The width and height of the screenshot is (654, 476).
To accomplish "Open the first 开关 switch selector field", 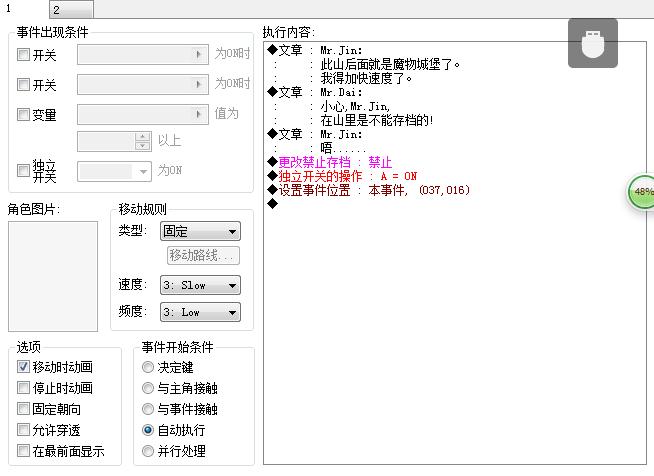I will click(143, 55).
